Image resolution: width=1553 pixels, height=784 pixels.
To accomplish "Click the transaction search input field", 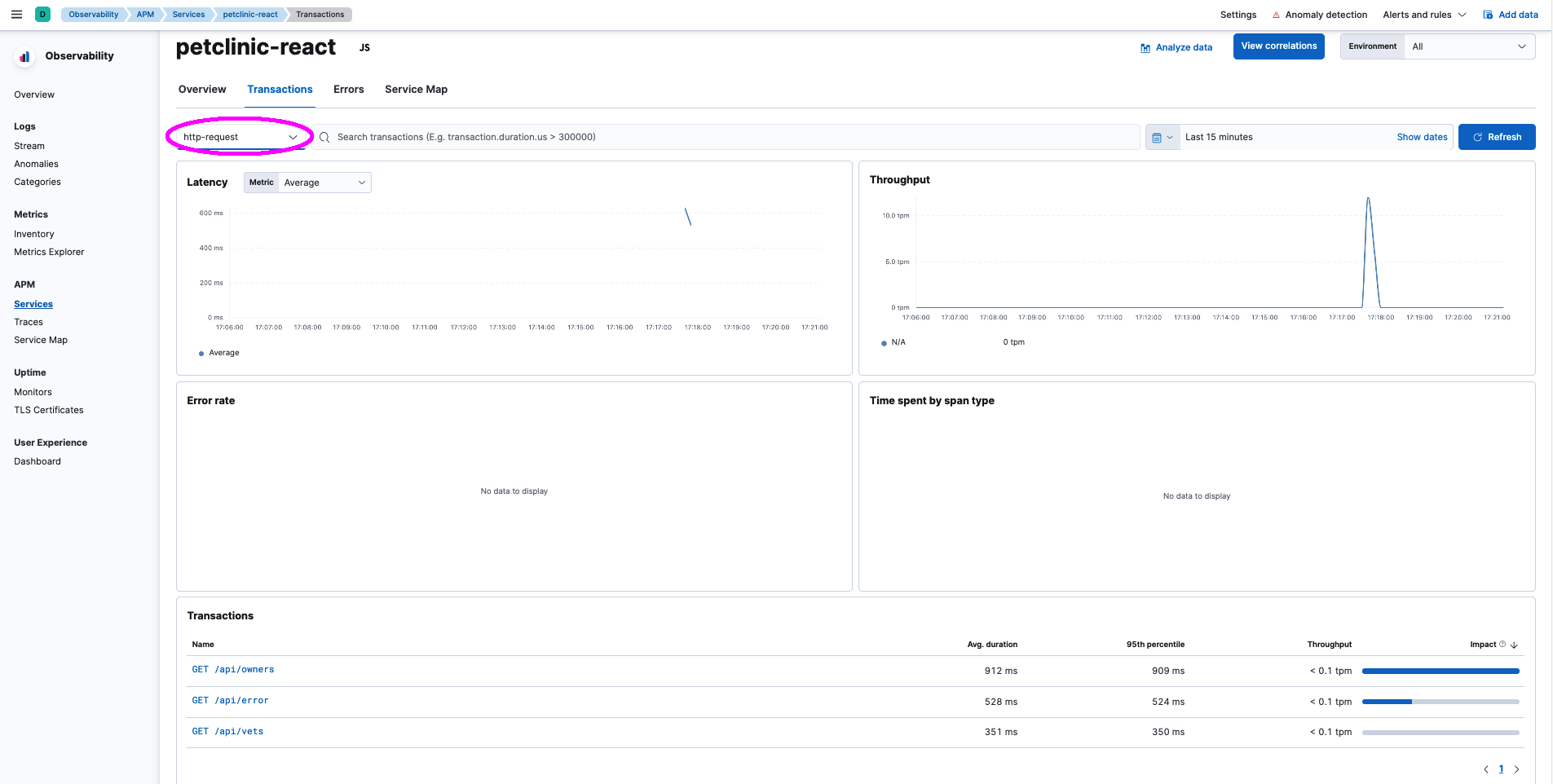I will (727, 137).
